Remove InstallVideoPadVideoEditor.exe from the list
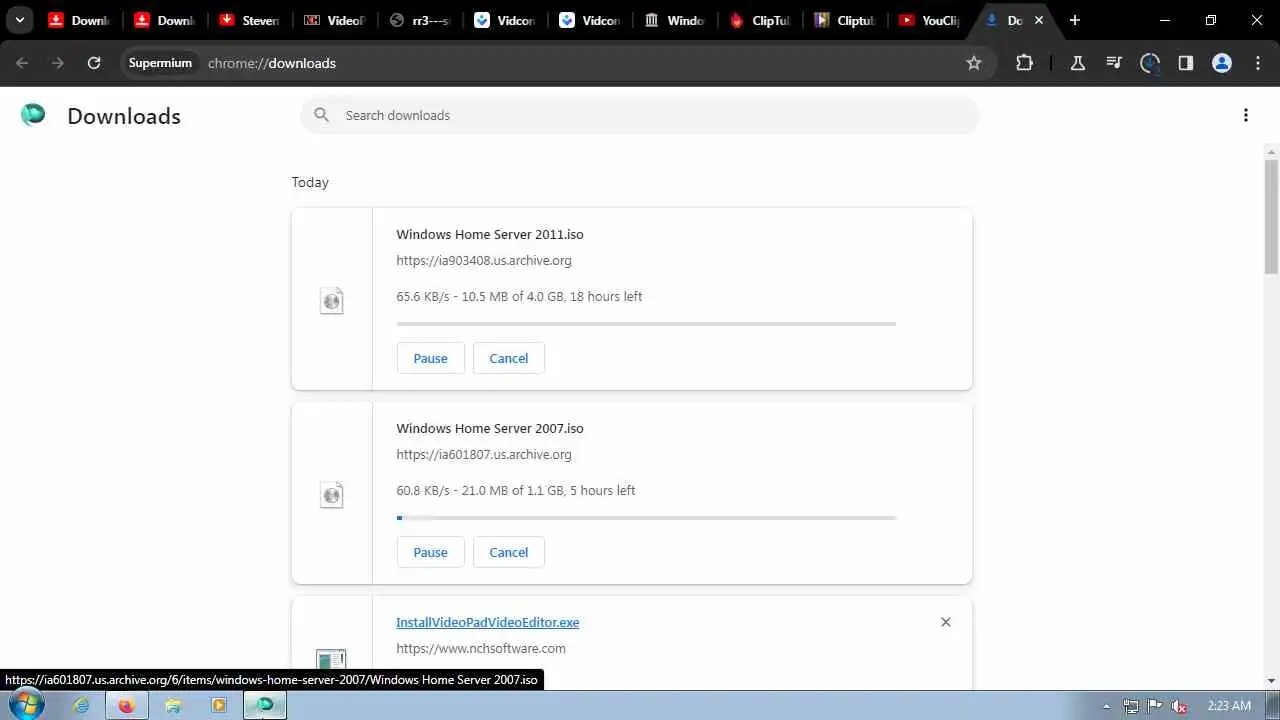The width and height of the screenshot is (1280, 720). [x=946, y=622]
